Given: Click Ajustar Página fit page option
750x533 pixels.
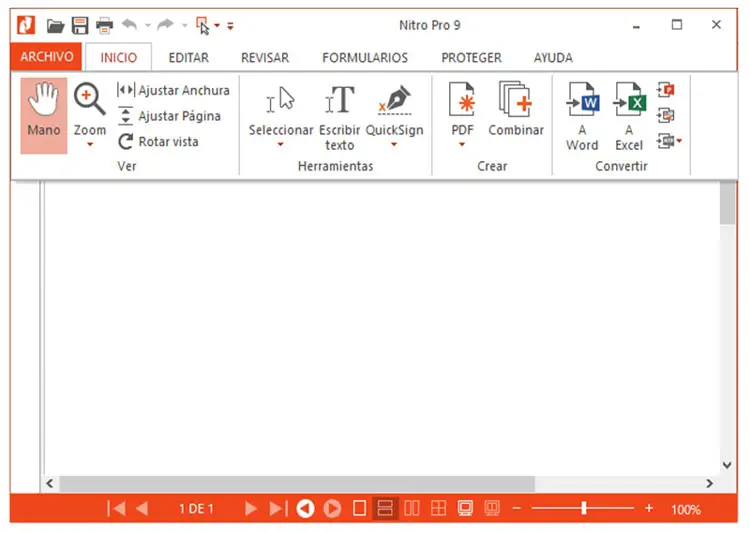Looking at the screenshot, I should click(169, 116).
